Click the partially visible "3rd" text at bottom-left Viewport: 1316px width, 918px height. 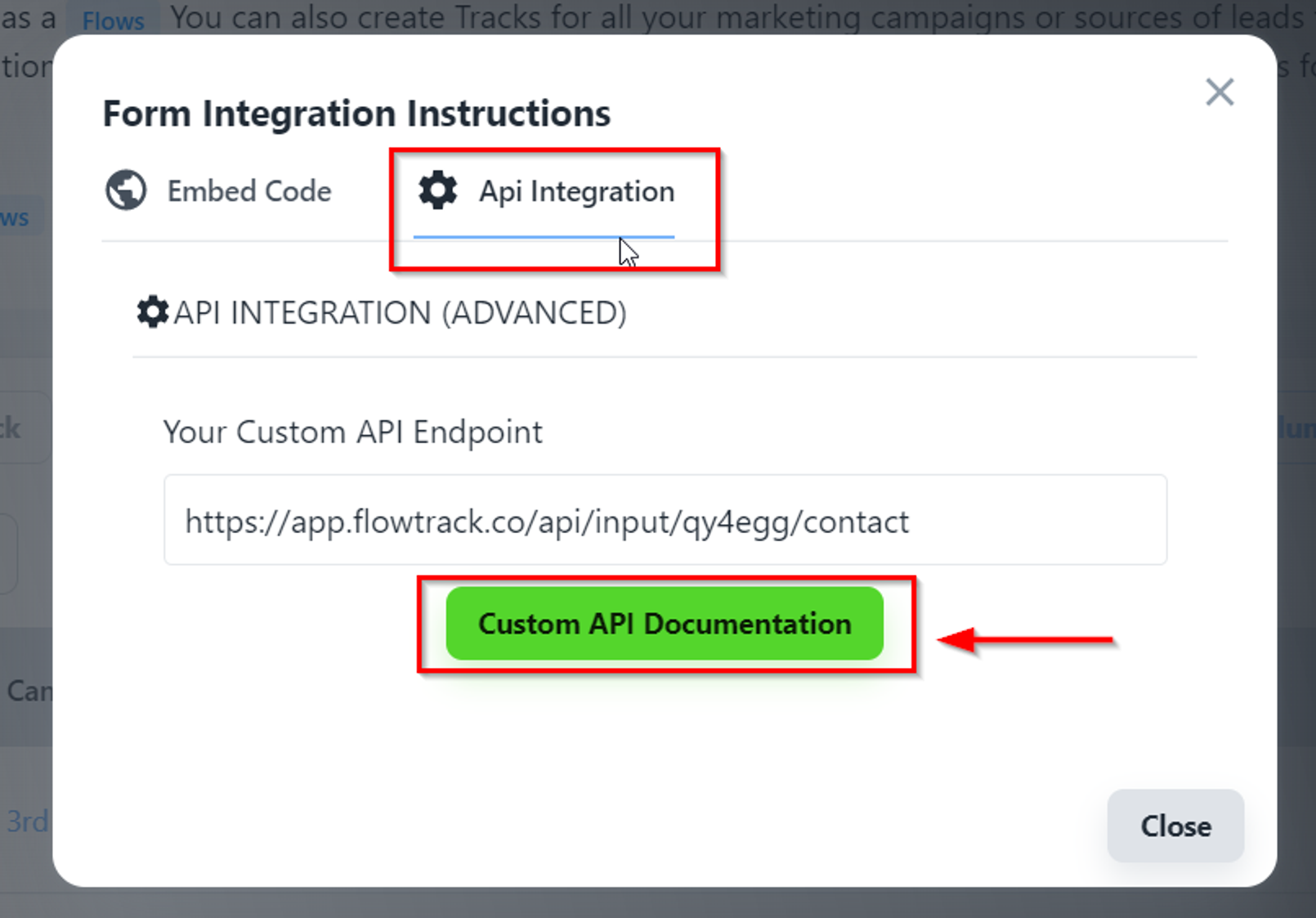27,821
